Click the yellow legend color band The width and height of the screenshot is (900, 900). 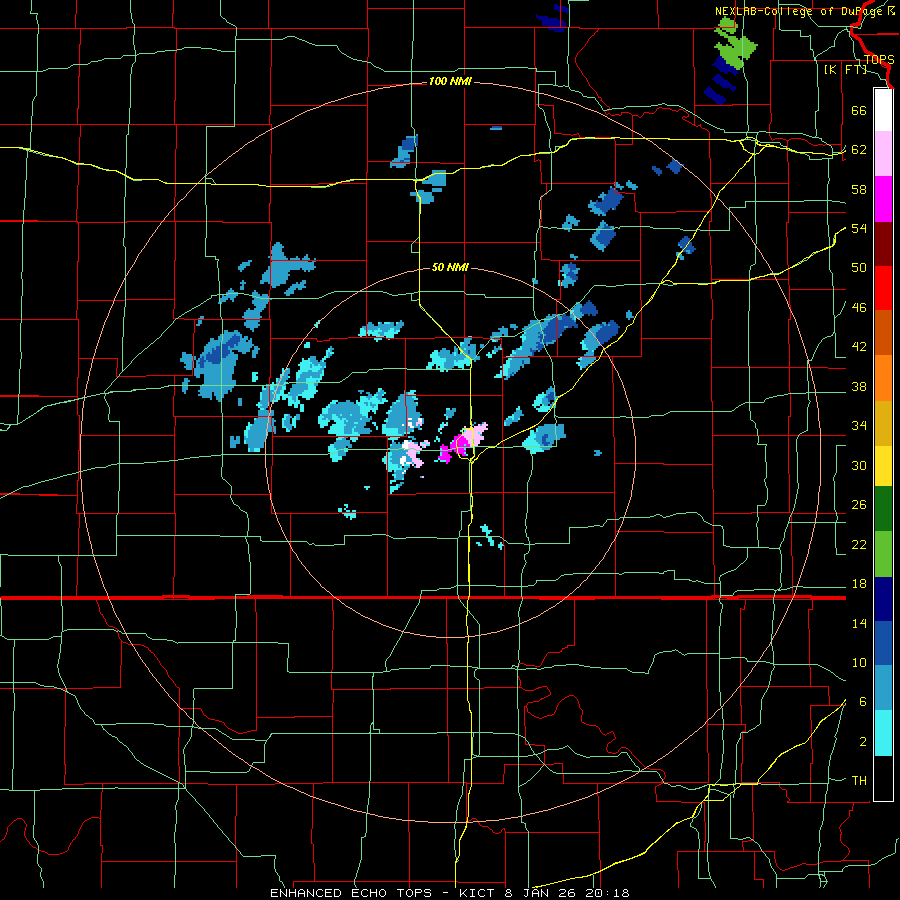[883, 466]
